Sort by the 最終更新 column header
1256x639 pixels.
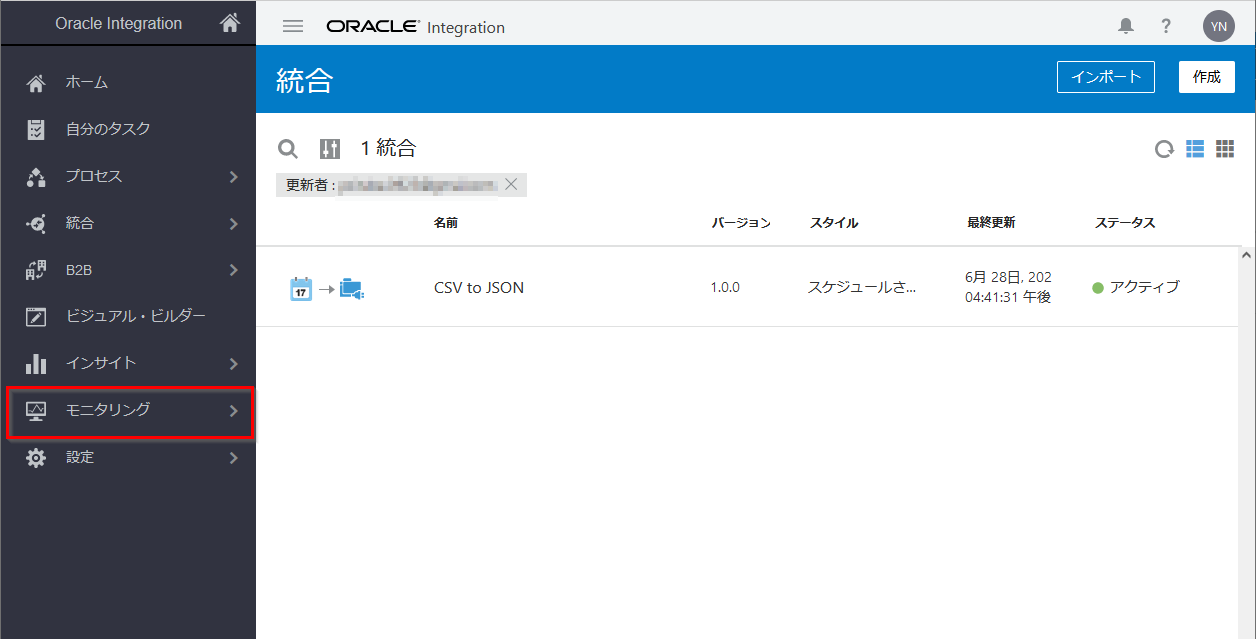click(991, 223)
